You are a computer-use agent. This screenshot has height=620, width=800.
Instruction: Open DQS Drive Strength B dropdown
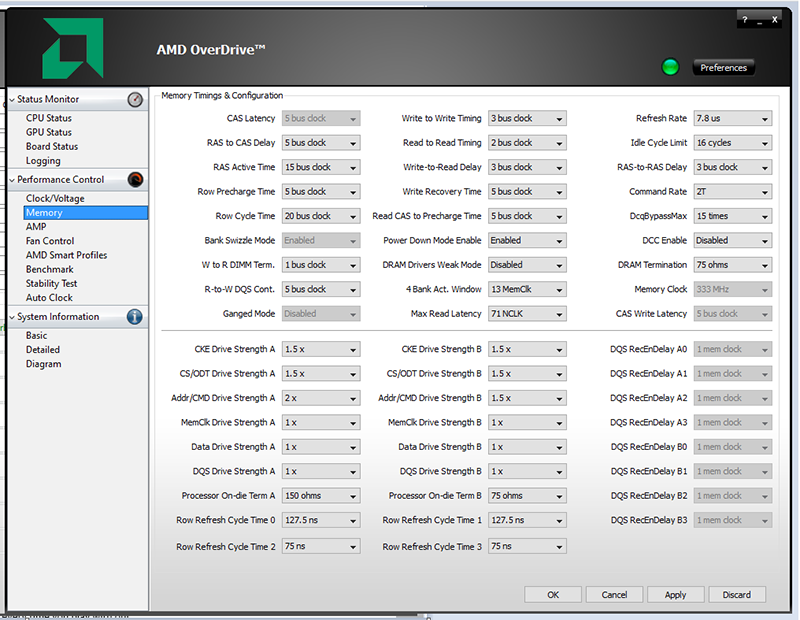528,472
